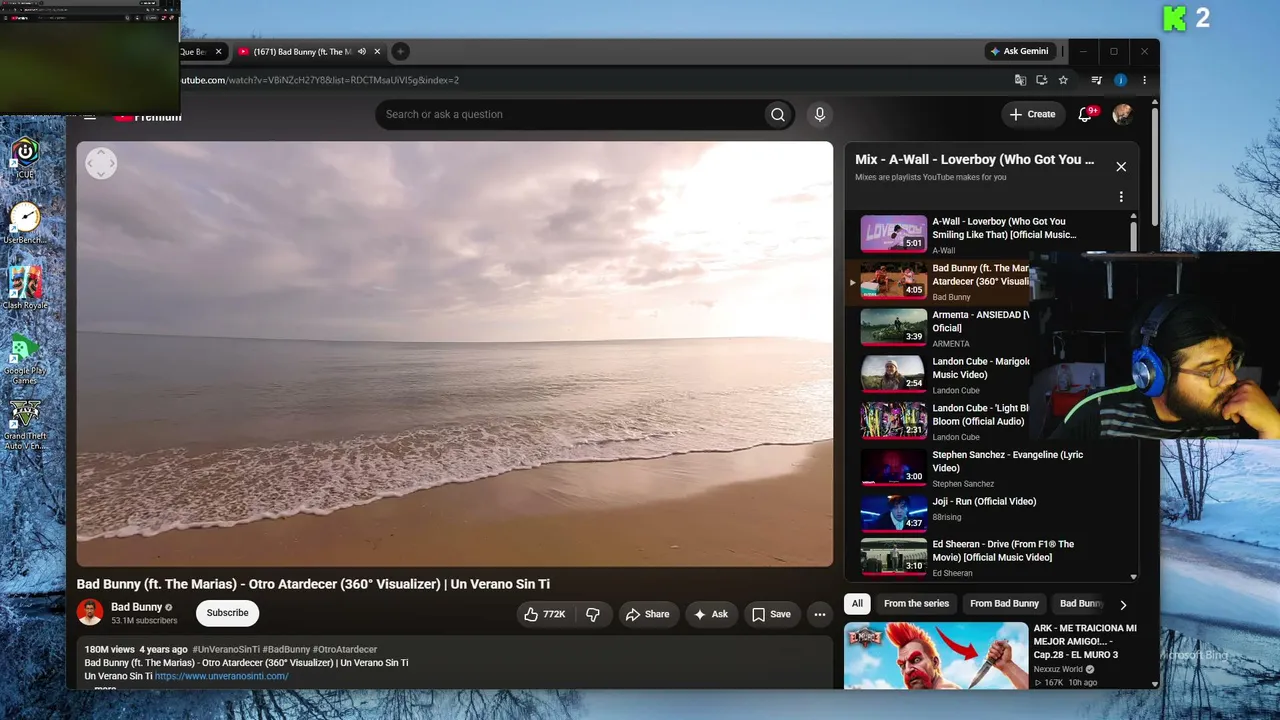The width and height of the screenshot is (1280, 720).
Task: Click the Subscribe button
Action: point(228,613)
